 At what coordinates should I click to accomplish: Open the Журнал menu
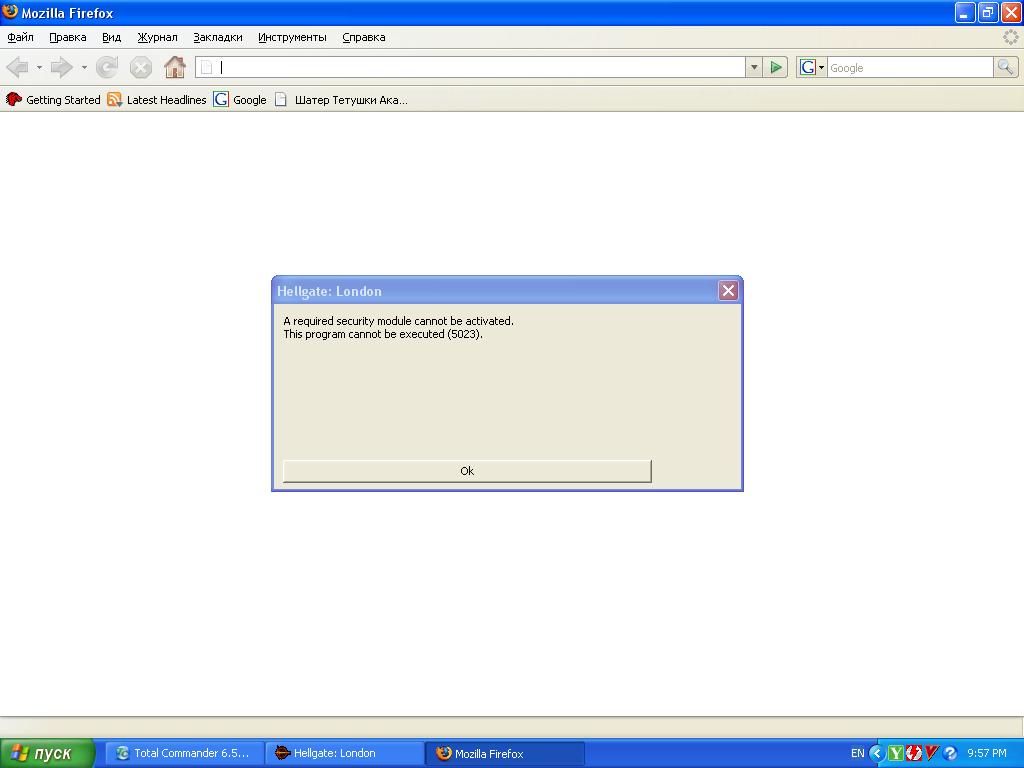157,37
